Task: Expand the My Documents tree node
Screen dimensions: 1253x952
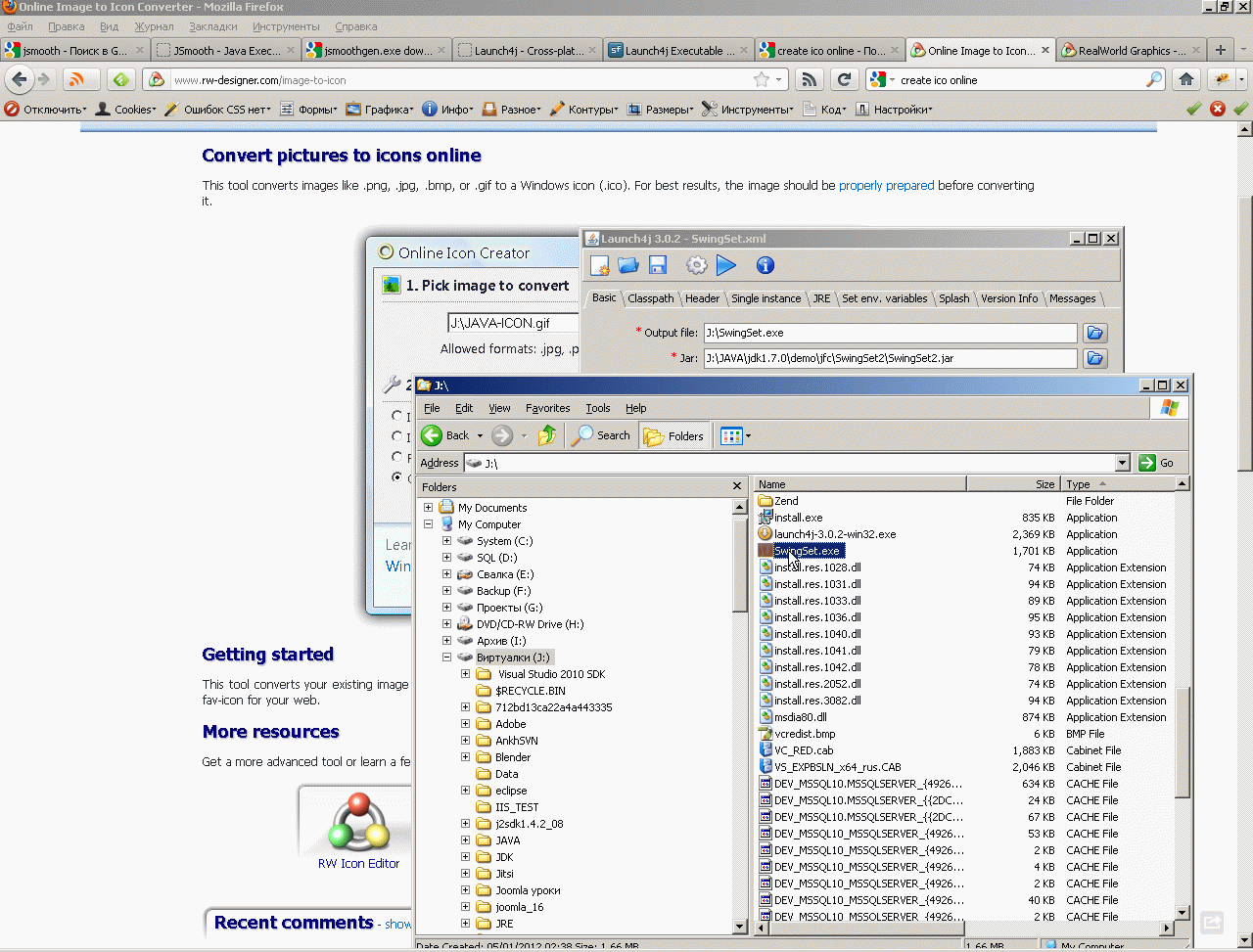Action: coord(428,508)
